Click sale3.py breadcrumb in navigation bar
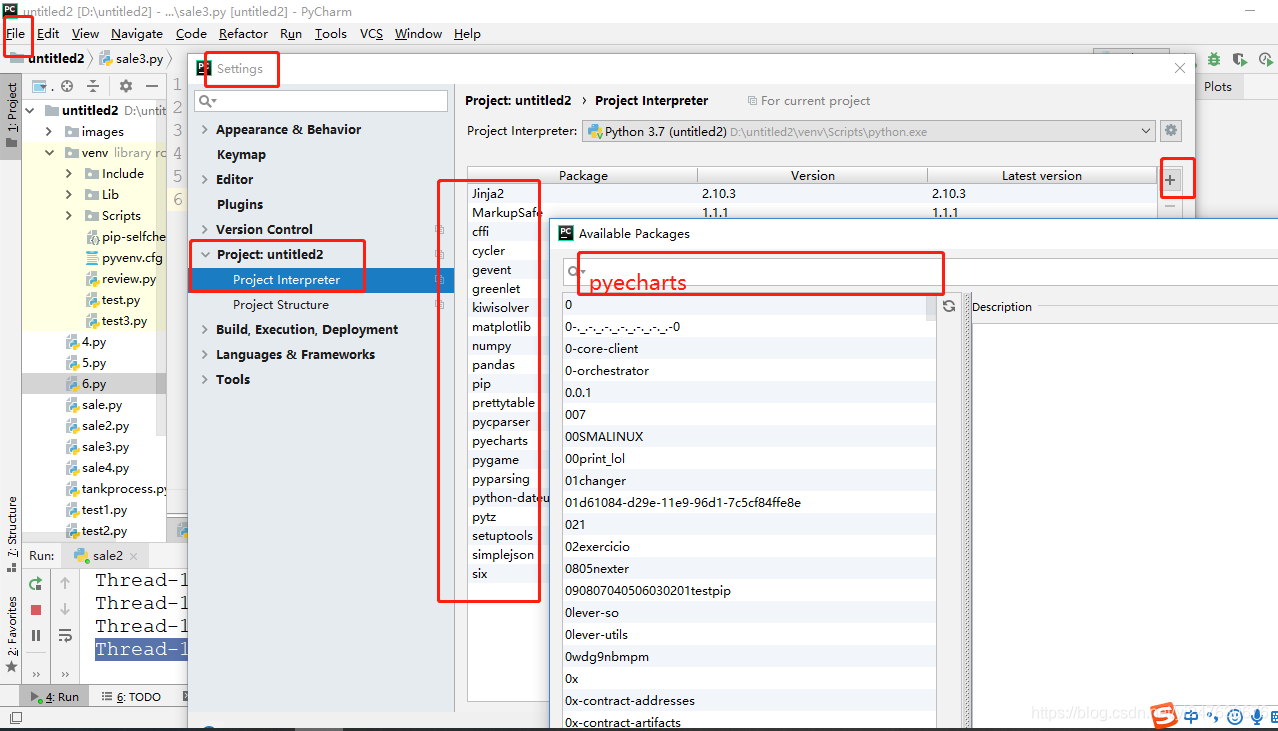This screenshot has height=731, width=1278. point(131,59)
